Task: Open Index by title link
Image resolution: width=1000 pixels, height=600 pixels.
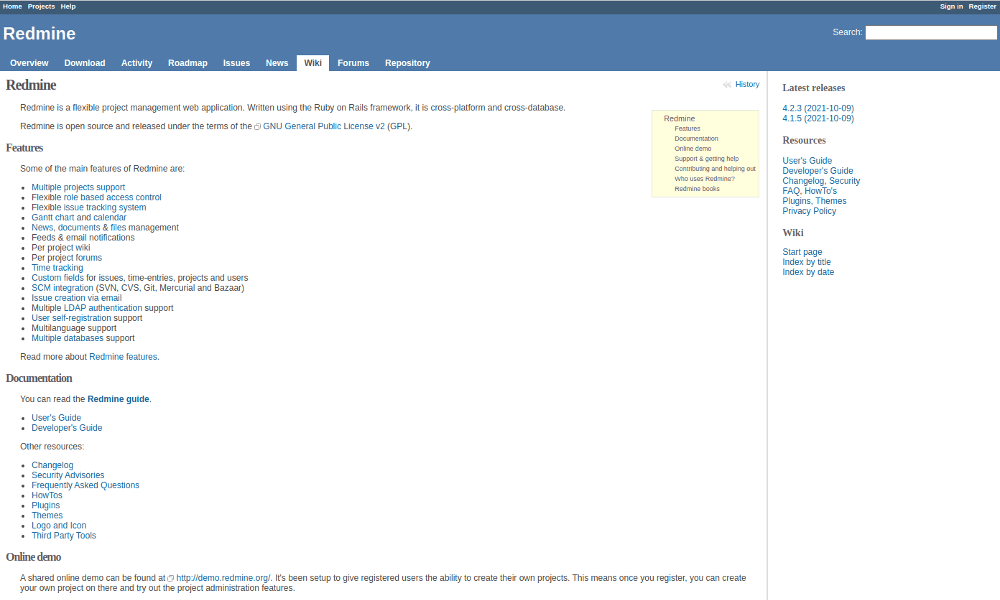Action: pos(807,262)
